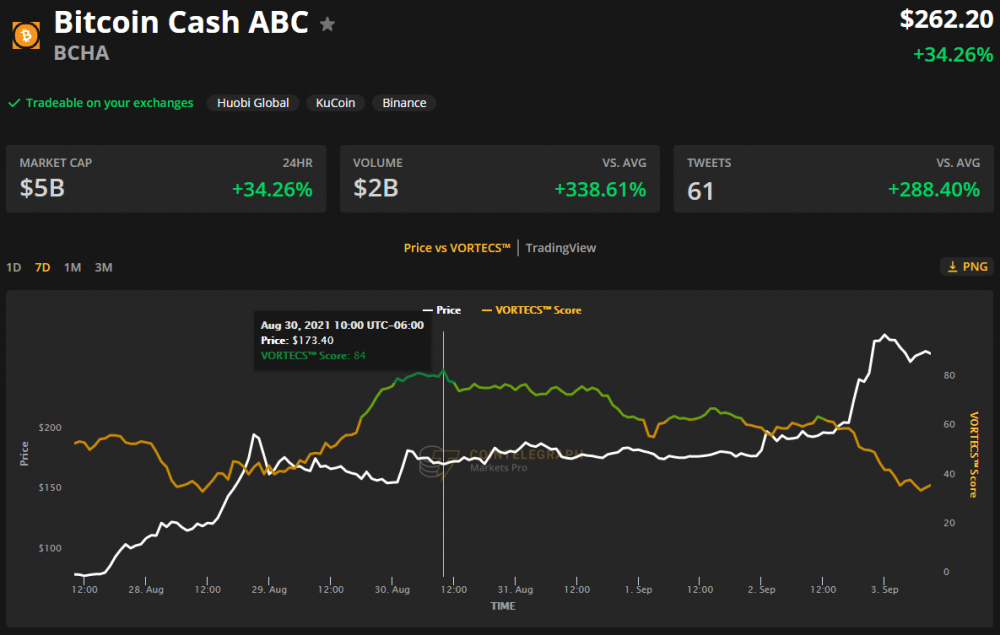Screen dimensions: 1000x635
Task: Click the Bitcoin Cash ABC title
Action: pyautogui.click(x=181, y=22)
